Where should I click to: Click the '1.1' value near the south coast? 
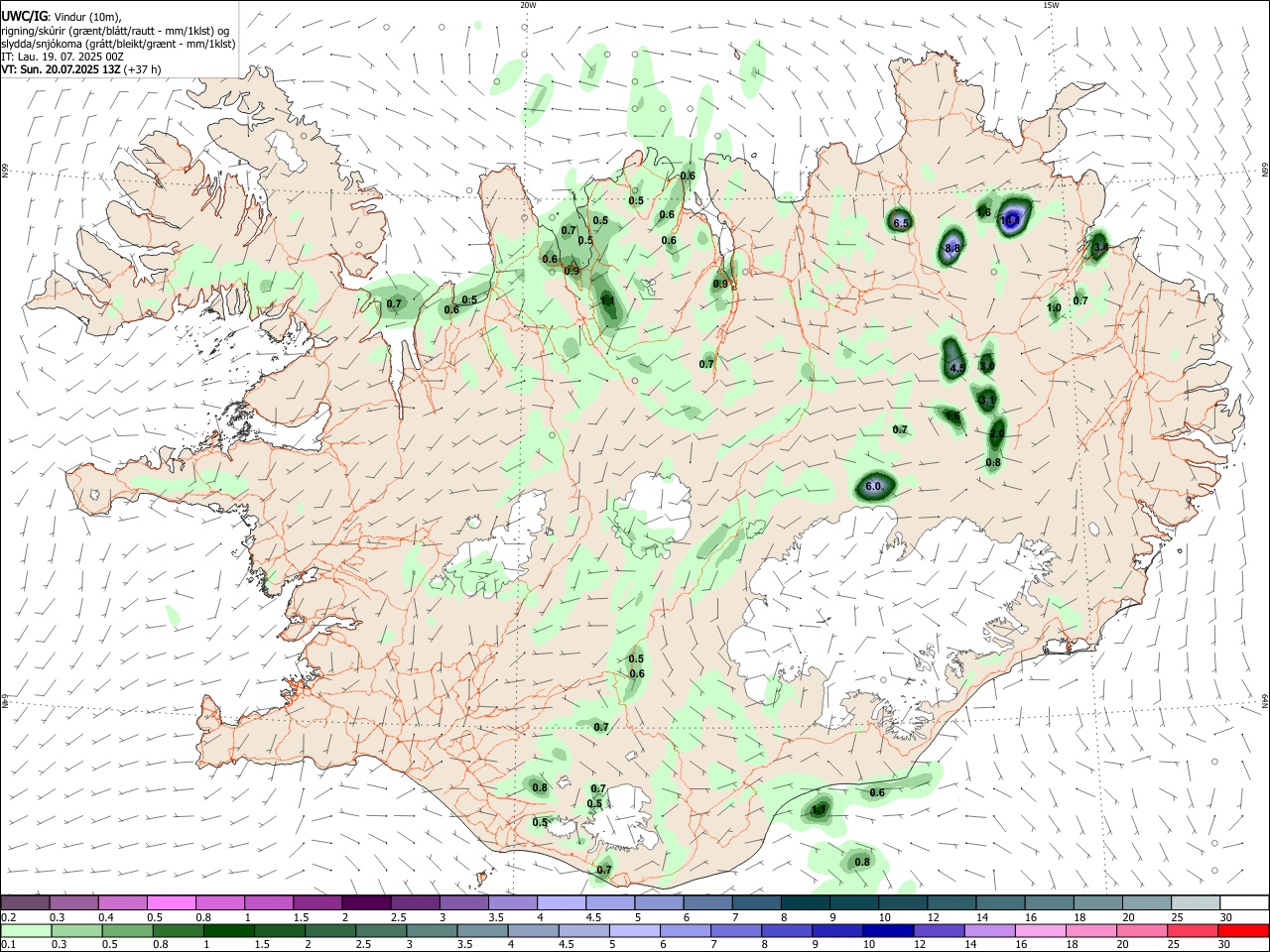819,810
